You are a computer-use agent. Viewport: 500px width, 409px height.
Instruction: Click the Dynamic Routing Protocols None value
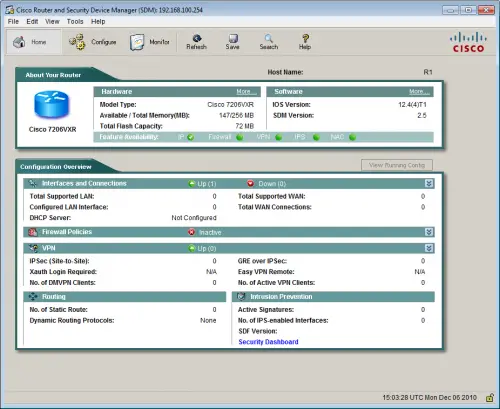tap(208, 320)
